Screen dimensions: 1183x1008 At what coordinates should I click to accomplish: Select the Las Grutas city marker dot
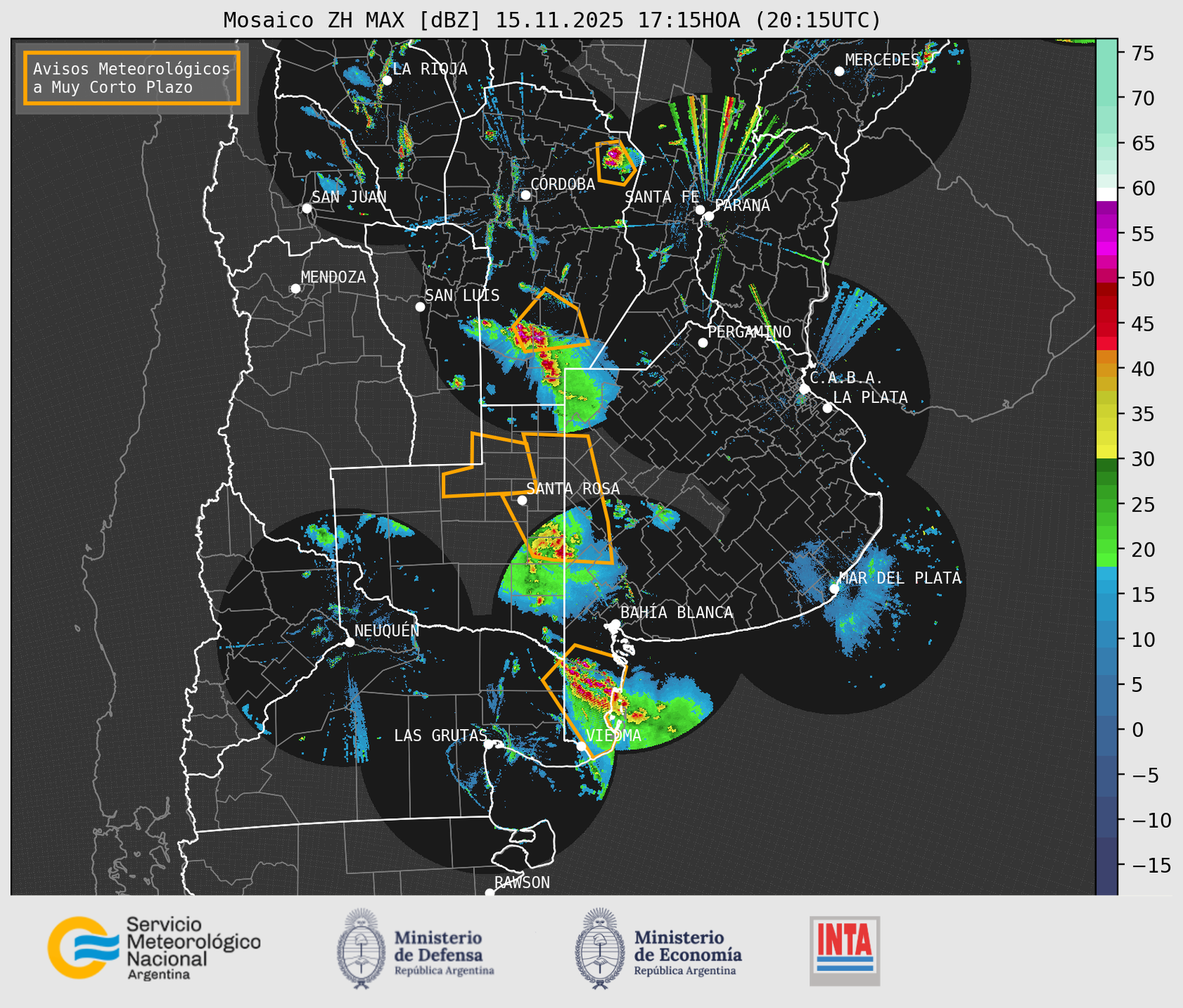[489, 744]
